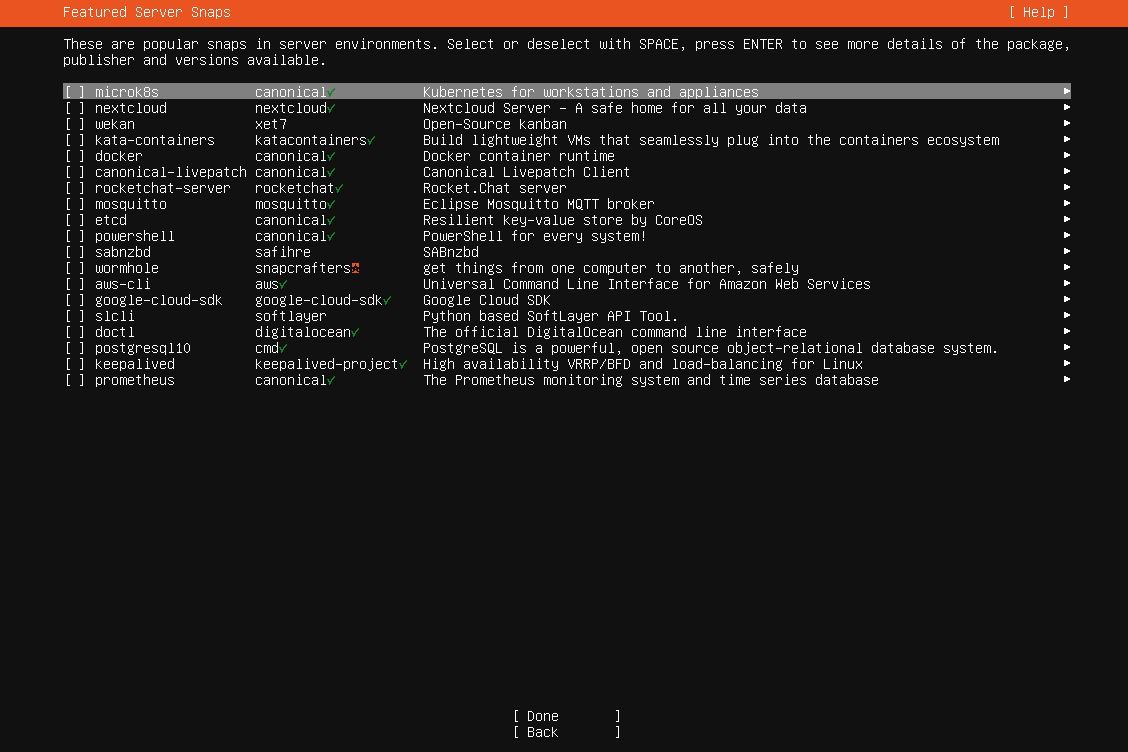Viewport: 1128px width, 752px height.
Task: Select the postgresql10 snap name
Action: pyautogui.click(x=142, y=348)
